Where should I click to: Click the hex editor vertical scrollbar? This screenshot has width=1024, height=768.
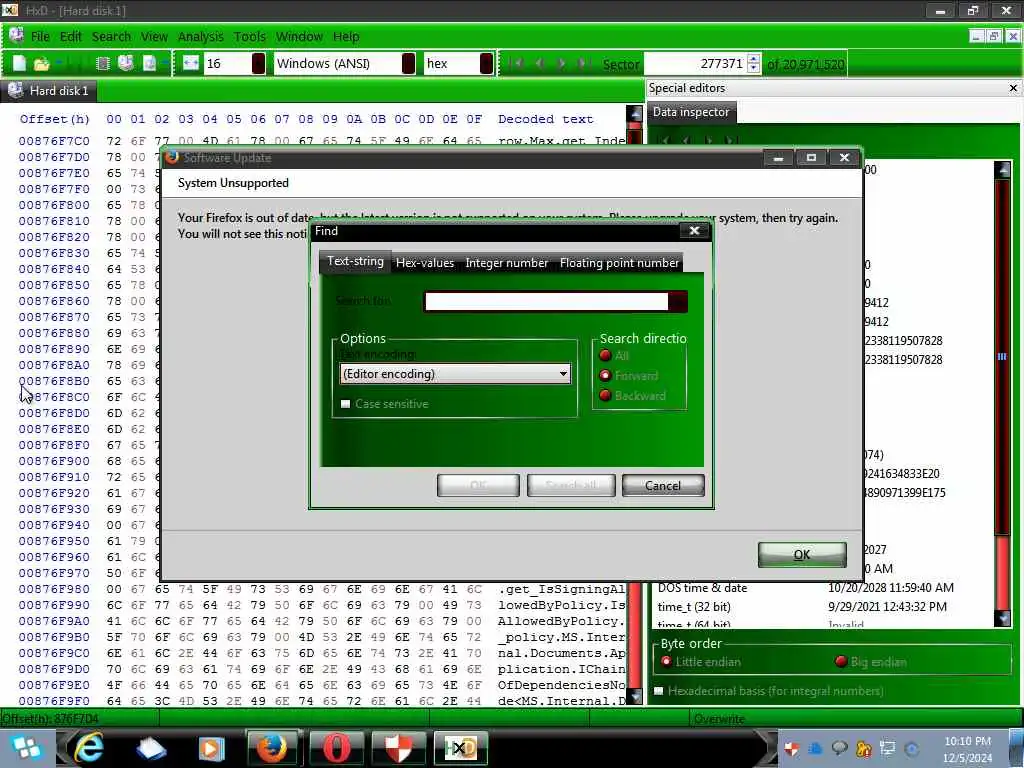tap(634, 405)
